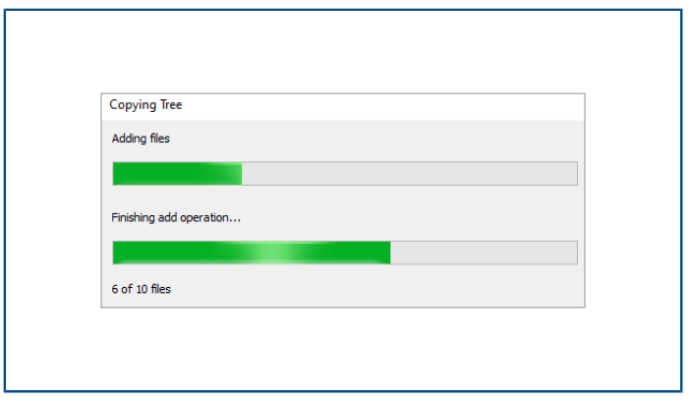
Task: Click the number 10 in the files counter
Action: point(142,289)
